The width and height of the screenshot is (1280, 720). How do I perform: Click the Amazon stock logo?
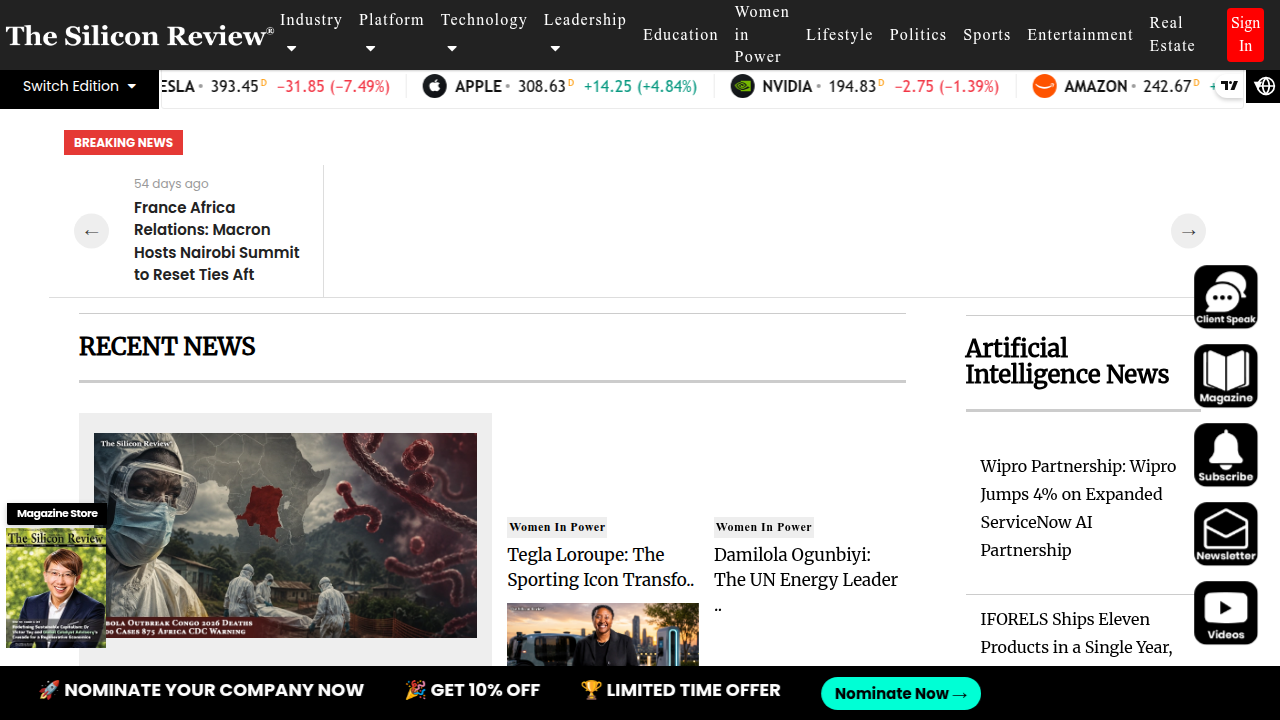[x=1044, y=86]
